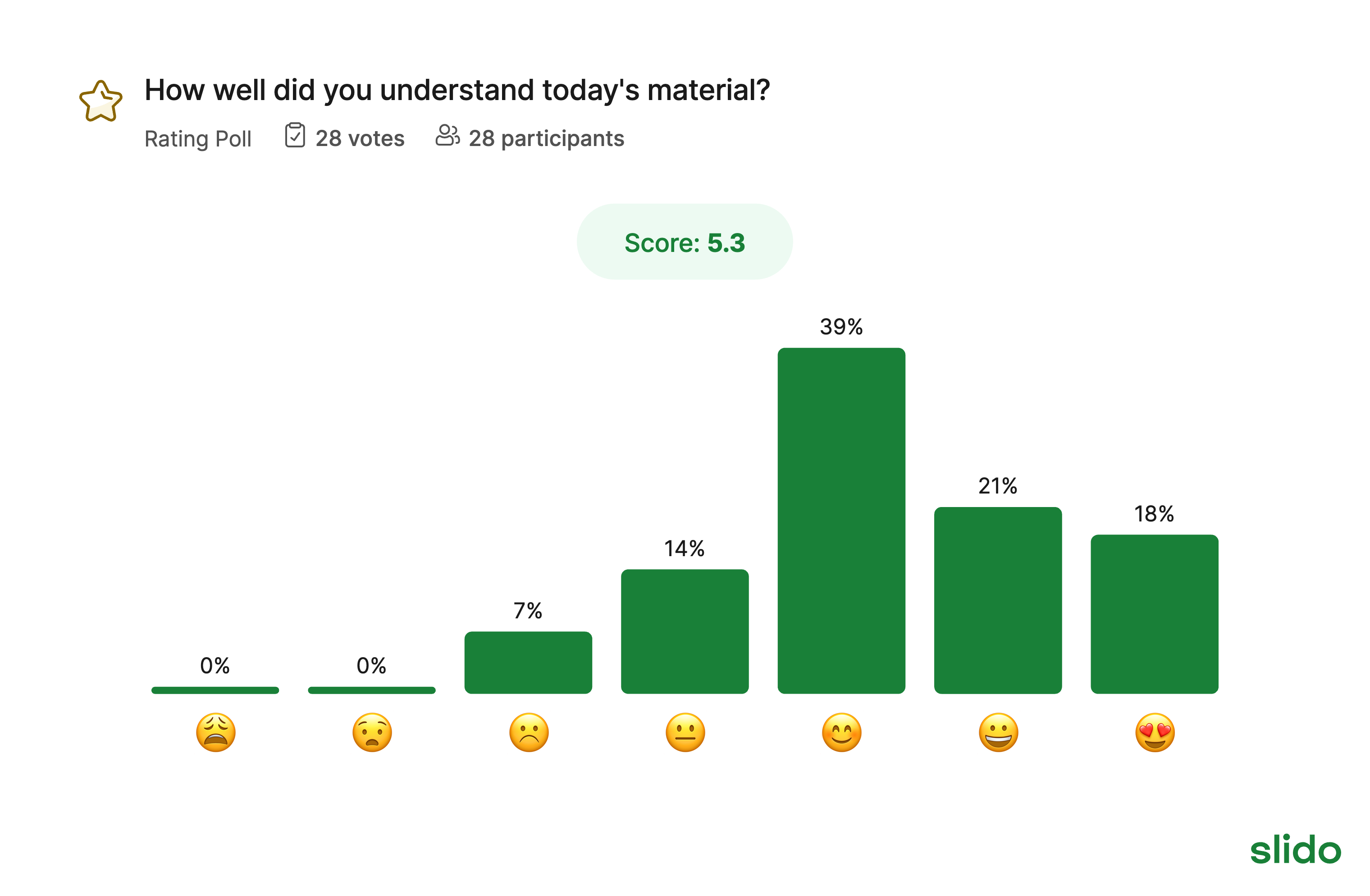The width and height of the screenshot is (1370, 896).
Task: Click the 7% bar
Action: [528, 662]
